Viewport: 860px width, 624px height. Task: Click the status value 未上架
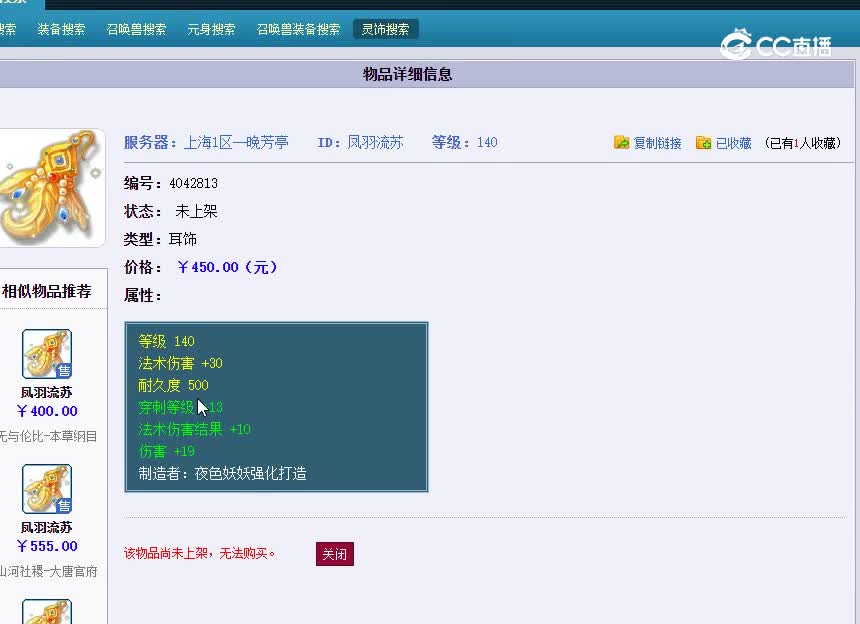[196, 211]
